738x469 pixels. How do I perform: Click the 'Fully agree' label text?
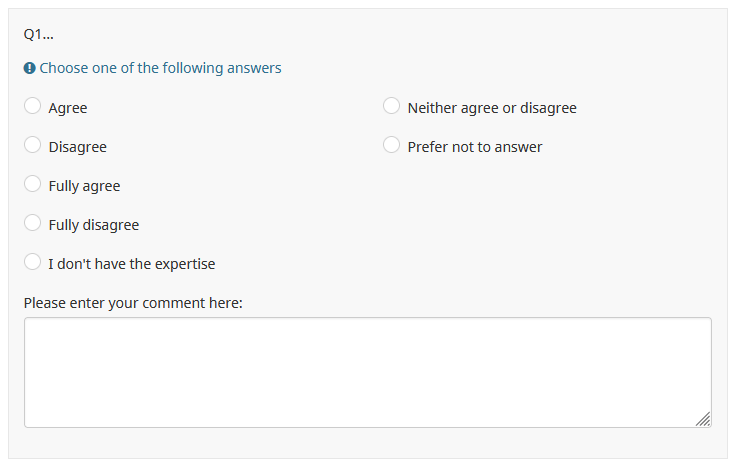point(84,186)
